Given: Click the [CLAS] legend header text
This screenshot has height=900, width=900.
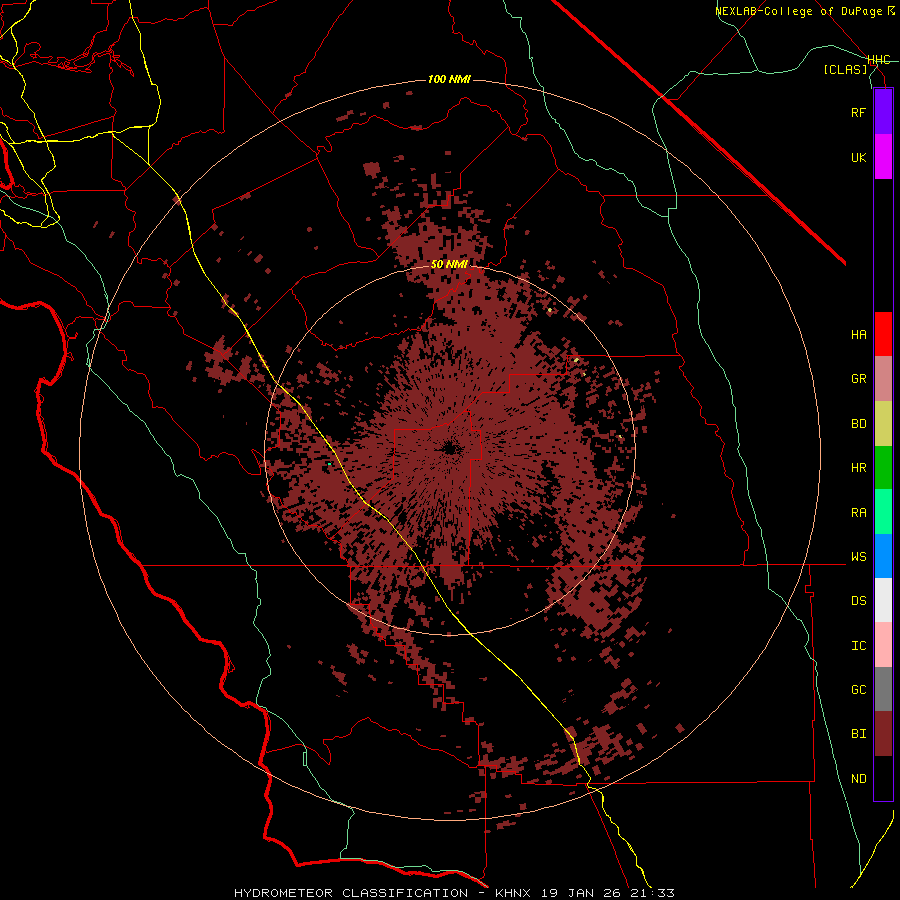Looking at the screenshot, I should point(845,69).
